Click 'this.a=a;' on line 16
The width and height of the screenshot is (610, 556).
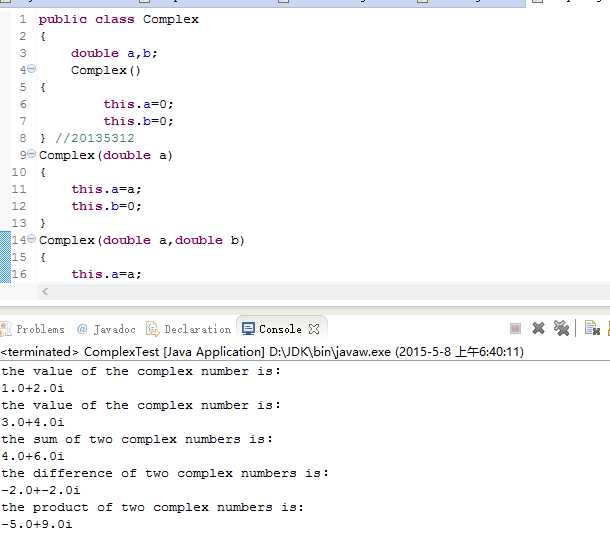(x=107, y=274)
